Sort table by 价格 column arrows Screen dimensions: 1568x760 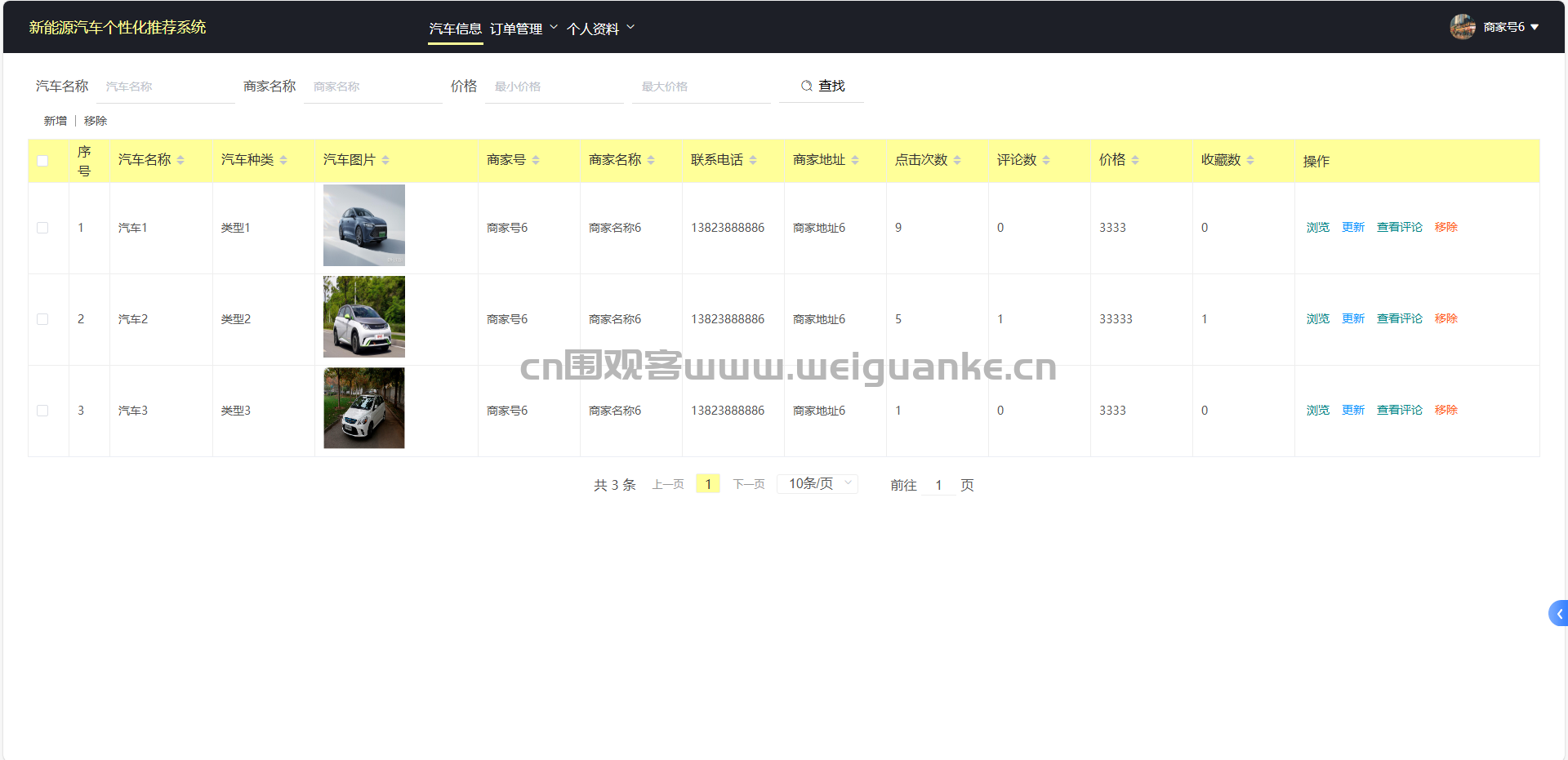(1135, 161)
